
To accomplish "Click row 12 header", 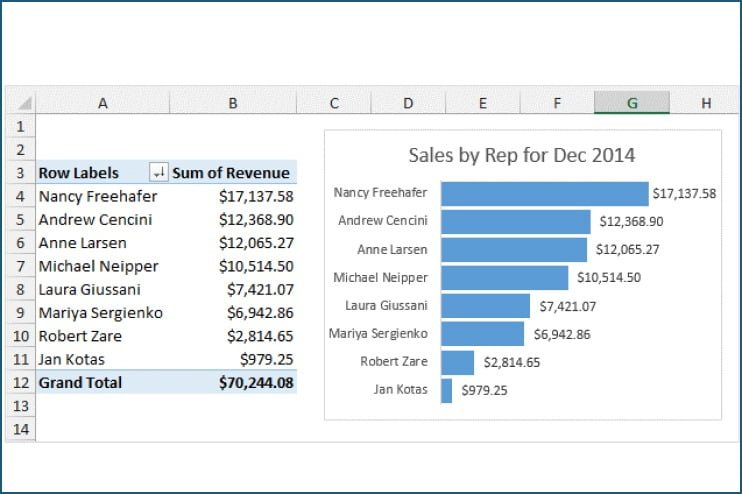I will [20, 382].
